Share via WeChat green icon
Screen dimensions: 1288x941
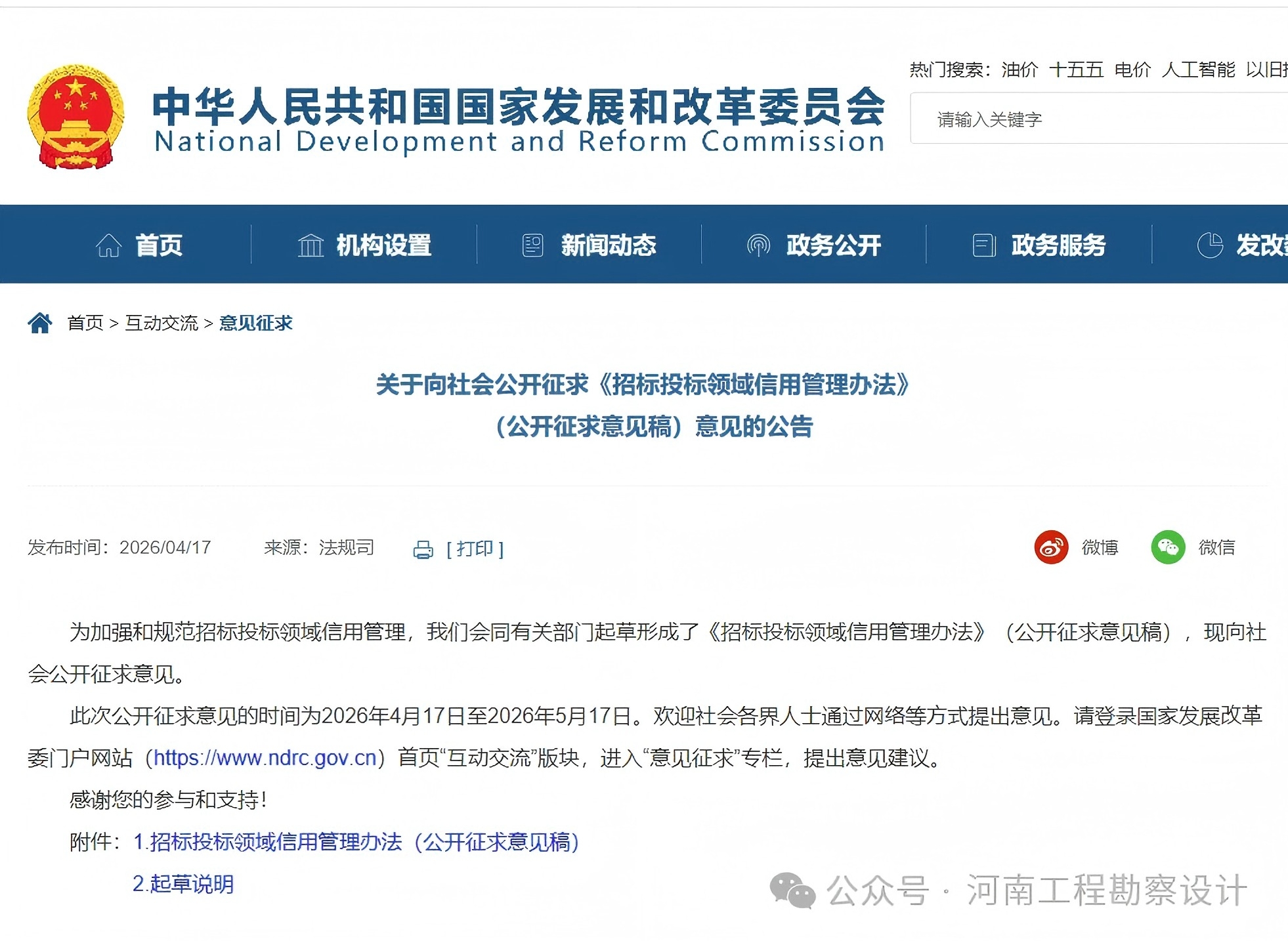[x=1168, y=547]
